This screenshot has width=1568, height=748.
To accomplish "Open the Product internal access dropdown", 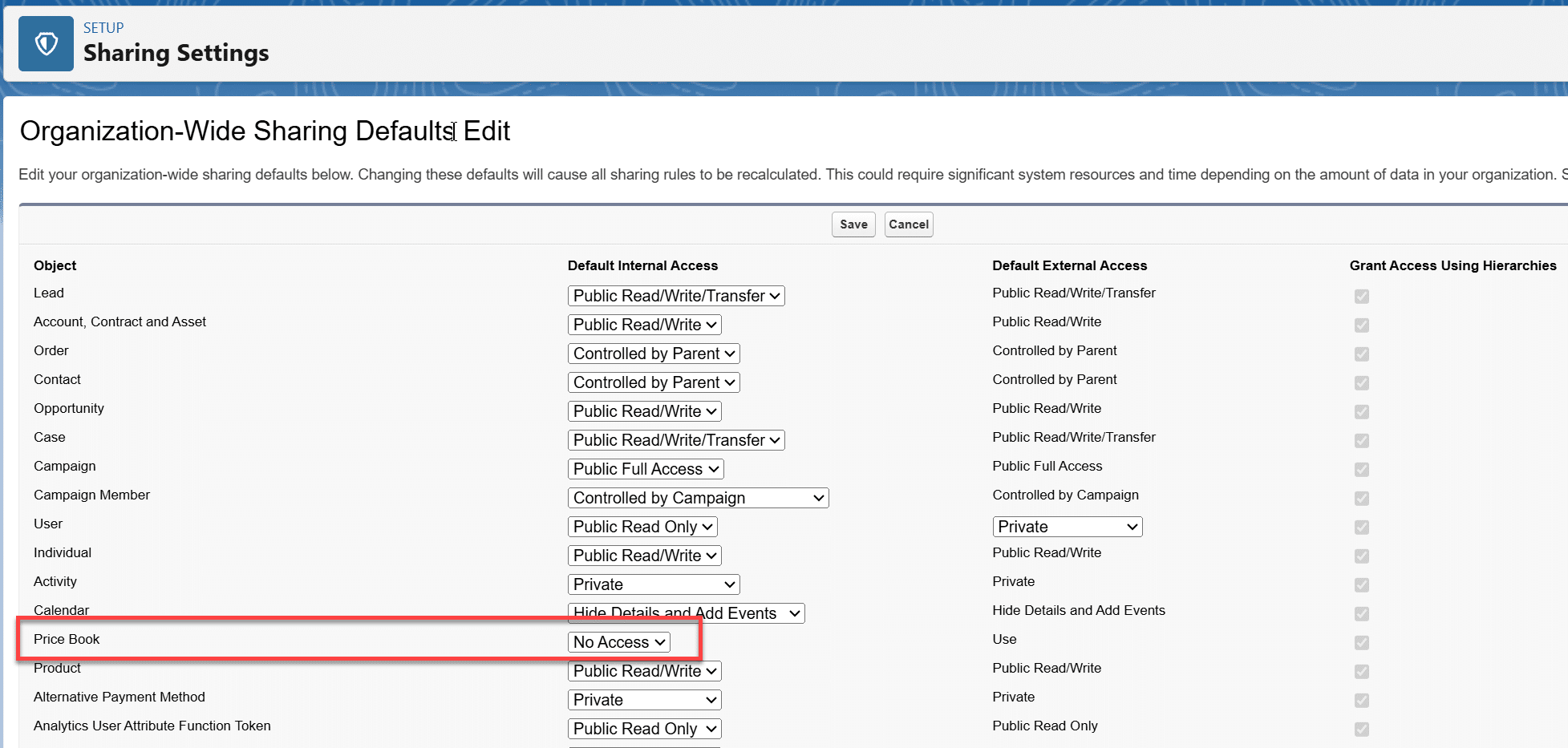I will [x=644, y=671].
